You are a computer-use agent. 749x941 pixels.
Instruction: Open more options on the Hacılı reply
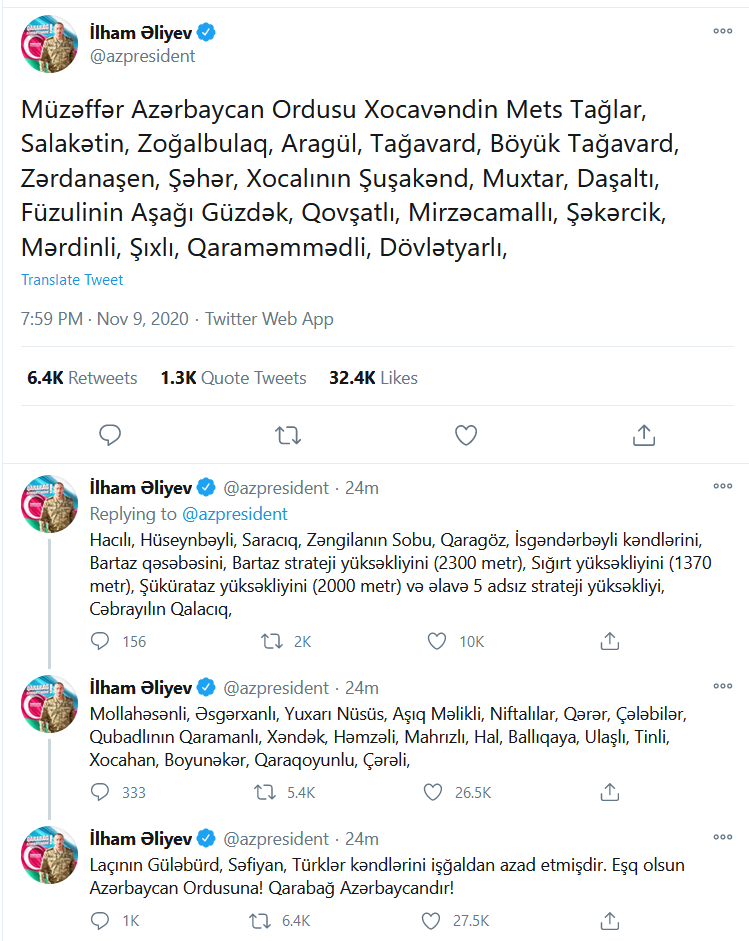tap(722, 486)
